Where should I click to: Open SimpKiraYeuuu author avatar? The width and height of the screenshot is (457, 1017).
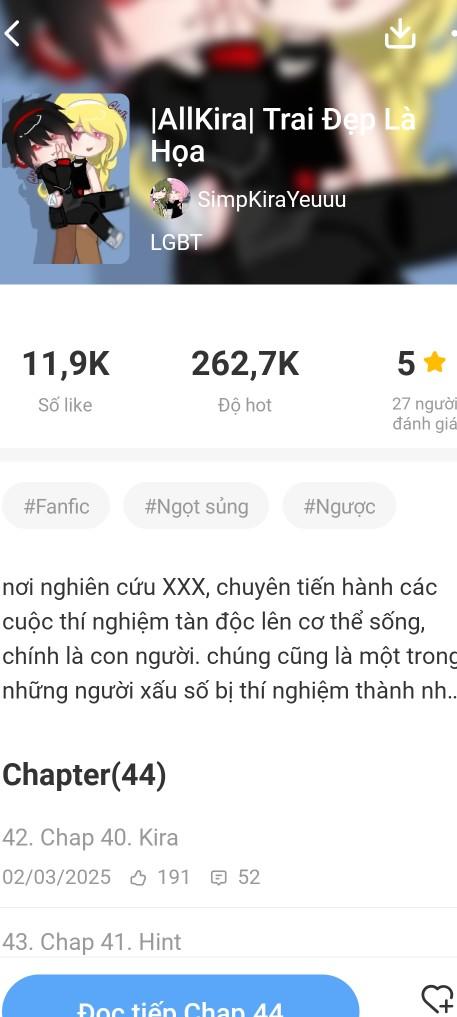tap(169, 199)
